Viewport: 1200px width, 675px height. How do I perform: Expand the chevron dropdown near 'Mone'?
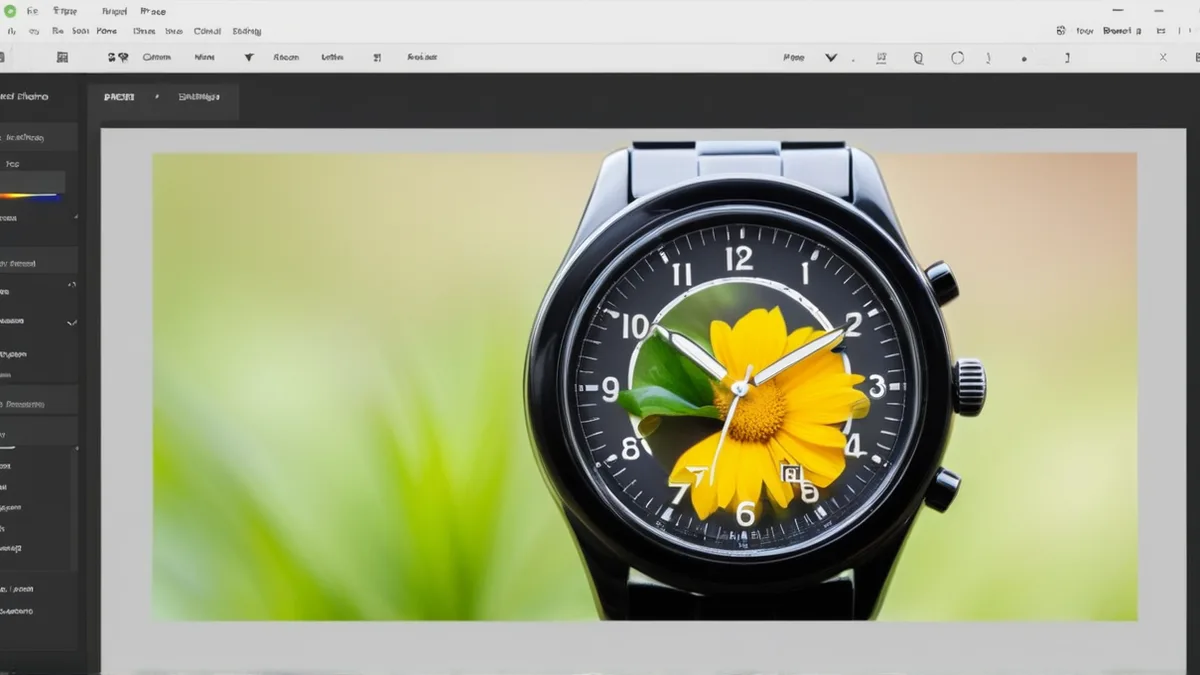pos(831,58)
